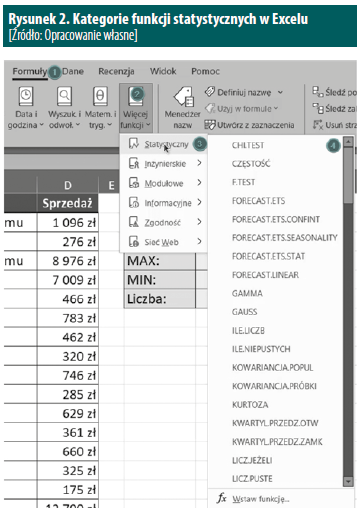Choose CHI.TEST from the function list
The width and height of the screenshot is (362, 519).
click(248, 145)
